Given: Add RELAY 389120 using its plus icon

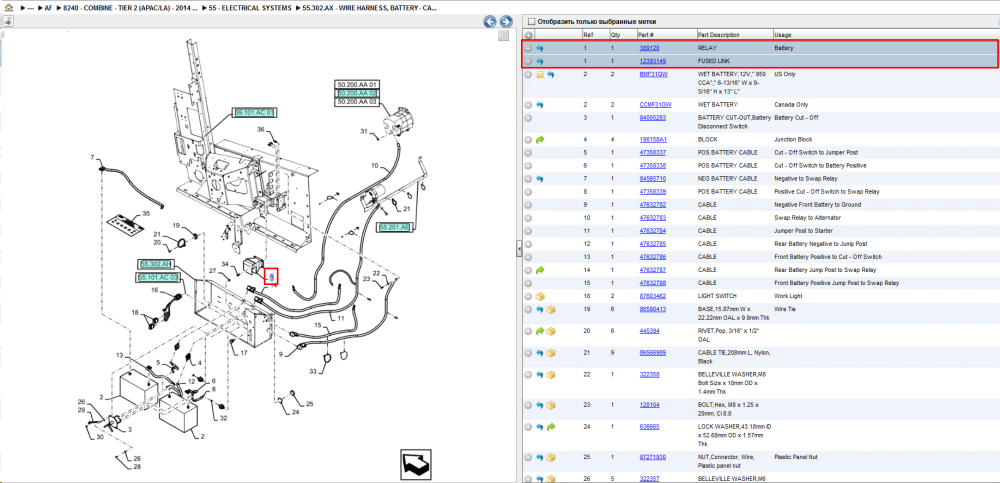Looking at the screenshot, I should click(x=528, y=48).
